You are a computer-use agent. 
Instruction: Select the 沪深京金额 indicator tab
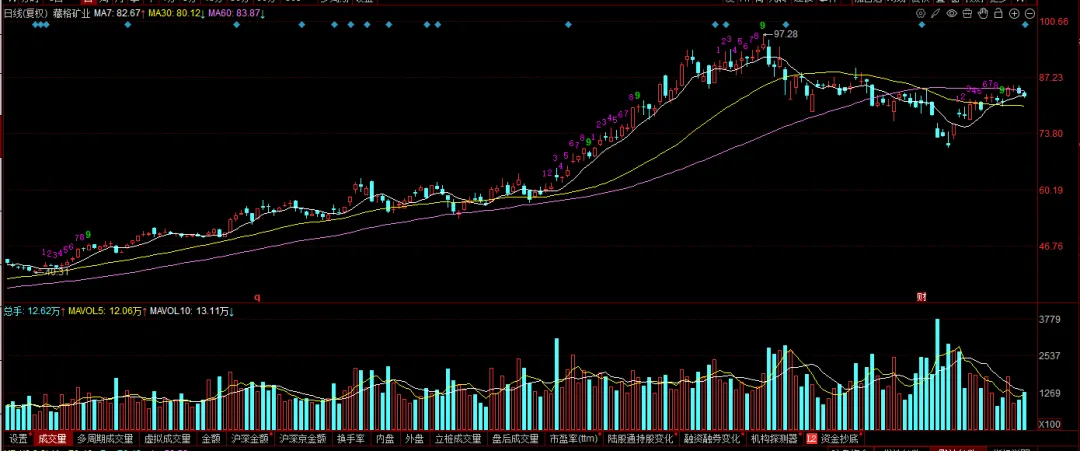tap(303, 439)
